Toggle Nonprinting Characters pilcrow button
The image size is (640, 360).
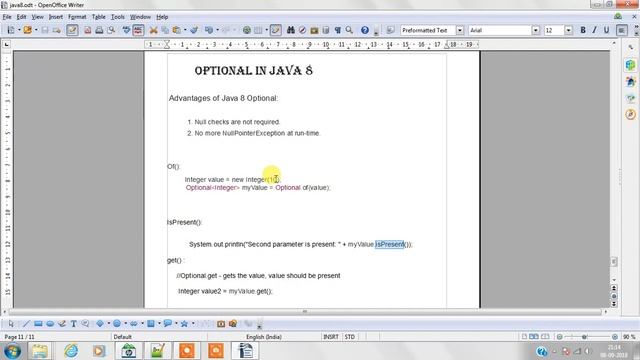coord(338,30)
